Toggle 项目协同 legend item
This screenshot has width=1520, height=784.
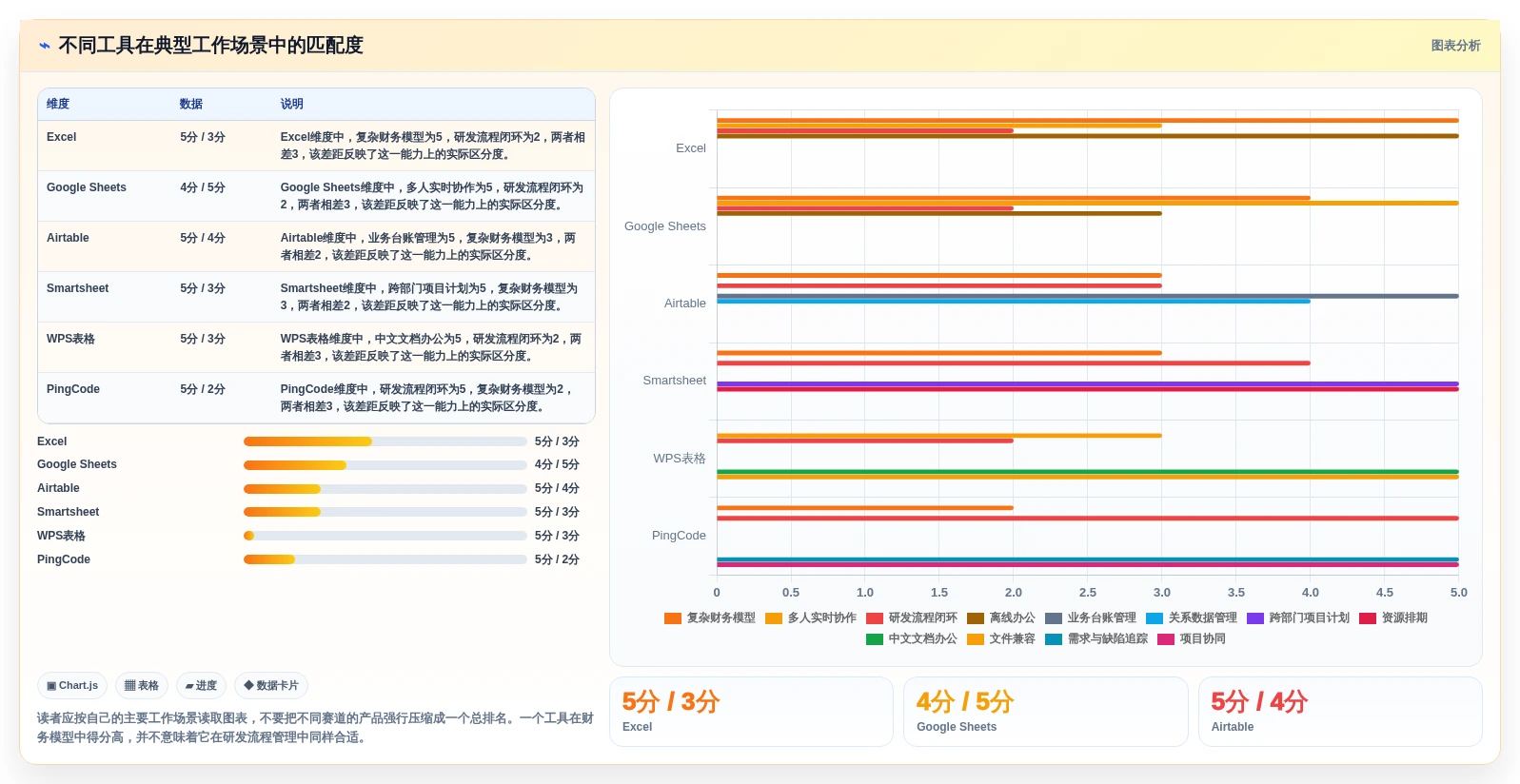pyautogui.click(x=1192, y=639)
